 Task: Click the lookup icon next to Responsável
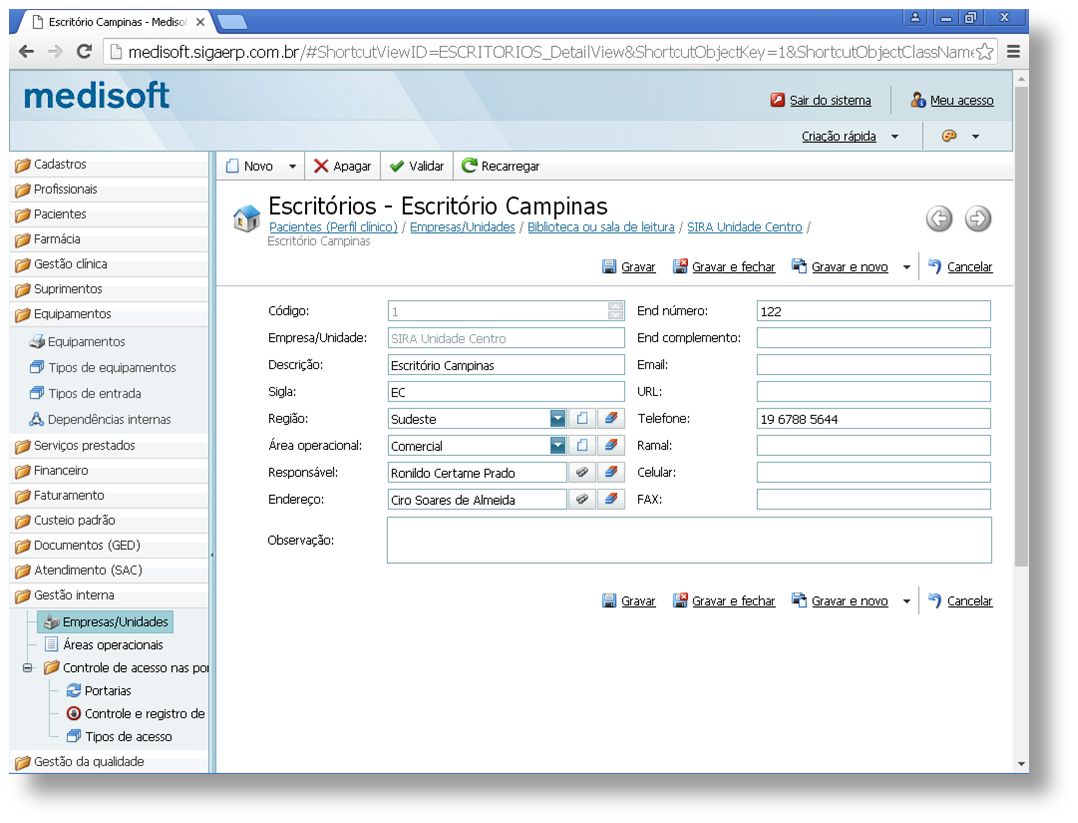(582, 472)
